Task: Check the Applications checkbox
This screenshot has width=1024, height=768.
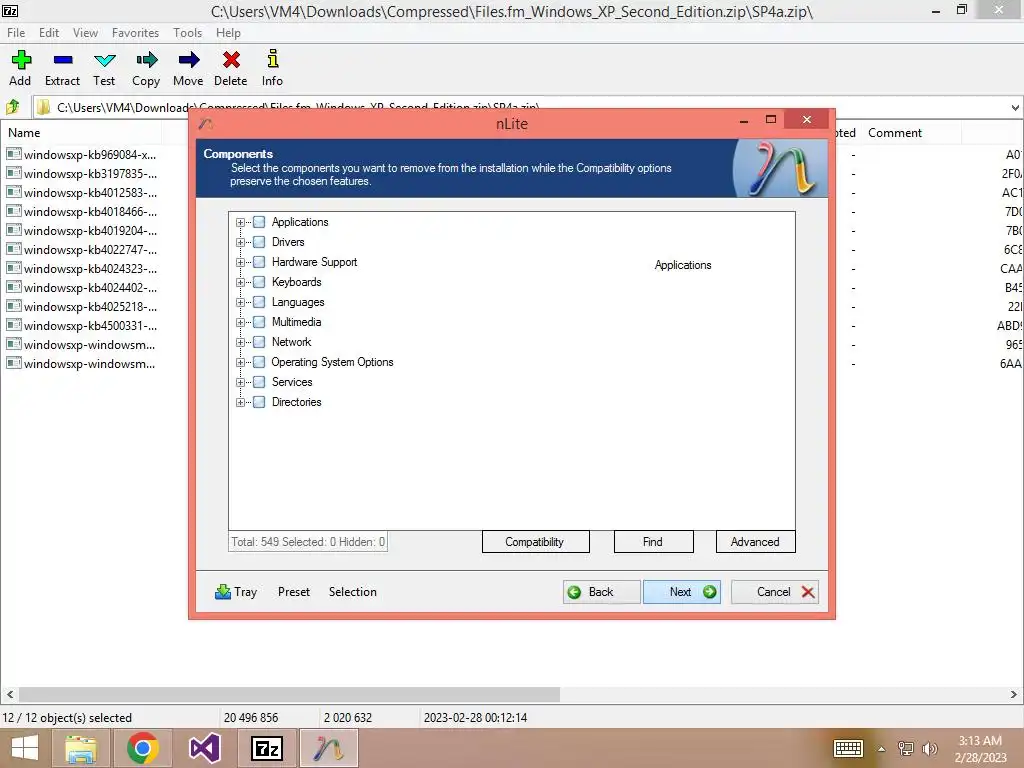Action: (259, 222)
